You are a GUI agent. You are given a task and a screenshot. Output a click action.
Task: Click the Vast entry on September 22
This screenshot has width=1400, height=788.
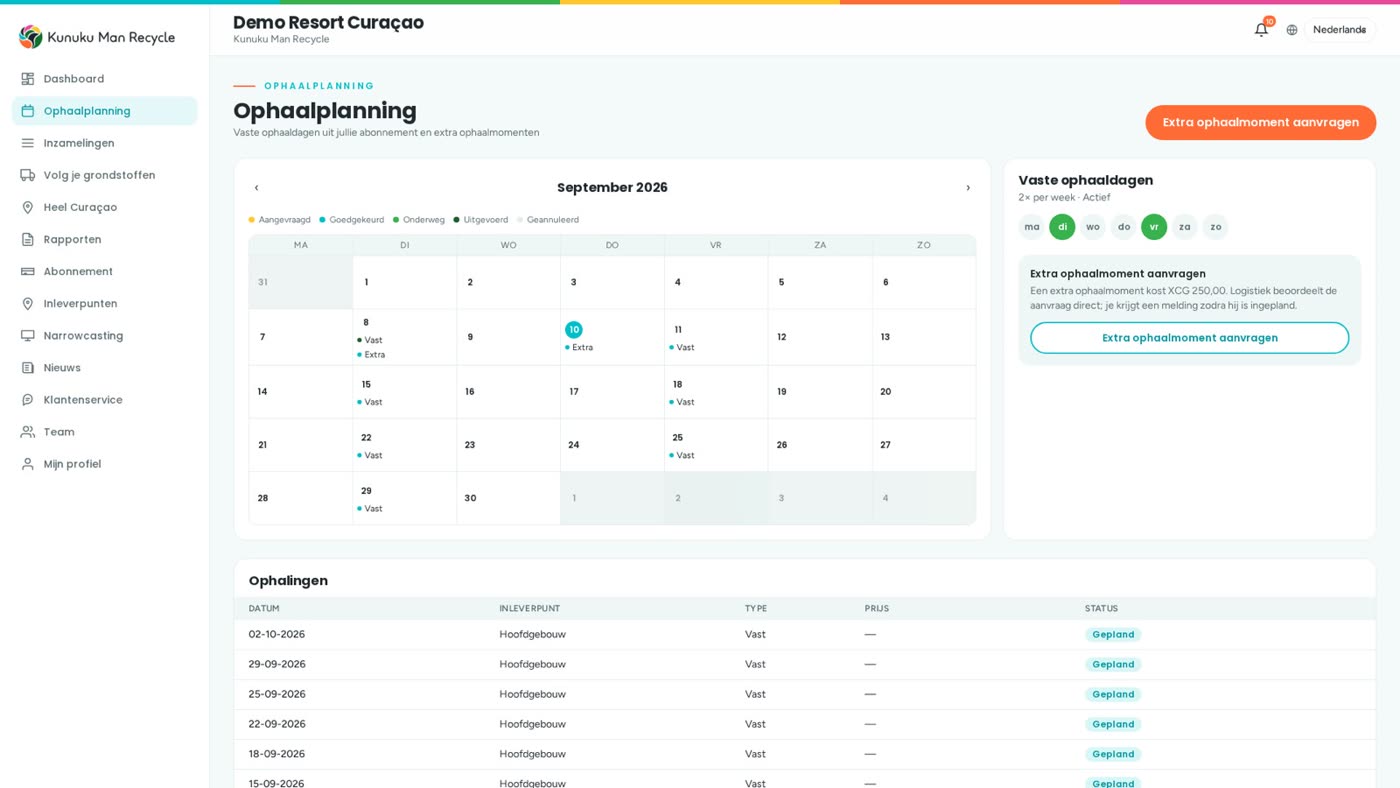[371, 455]
